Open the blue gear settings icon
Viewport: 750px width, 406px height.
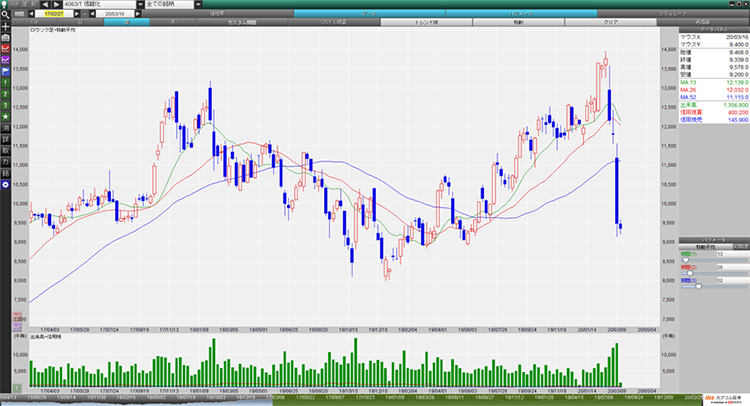pyautogui.click(x=6, y=185)
